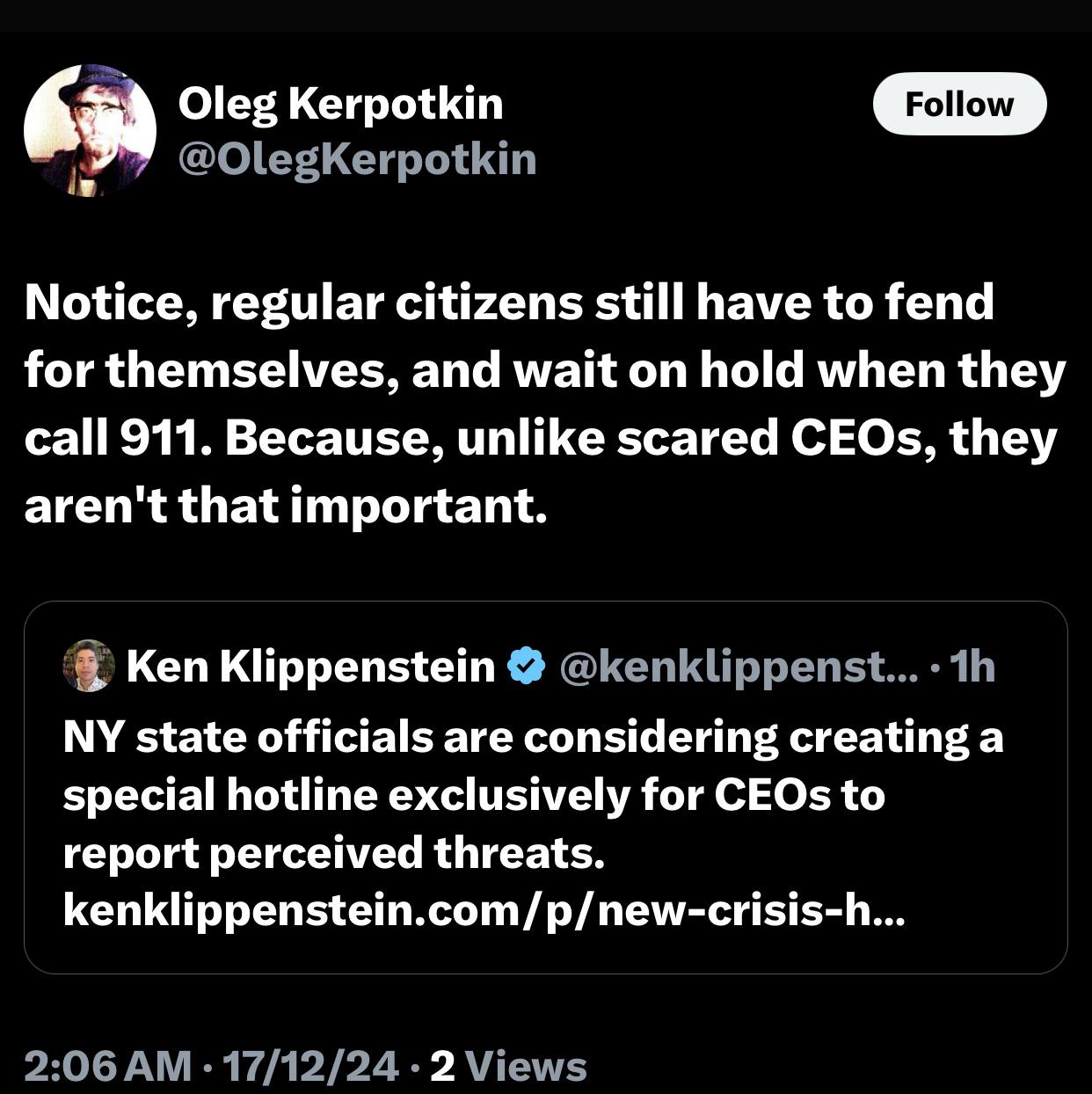Click the 2:06 AM post time
This screenshot has width=1092, height=1094.
coord(107,1066)
